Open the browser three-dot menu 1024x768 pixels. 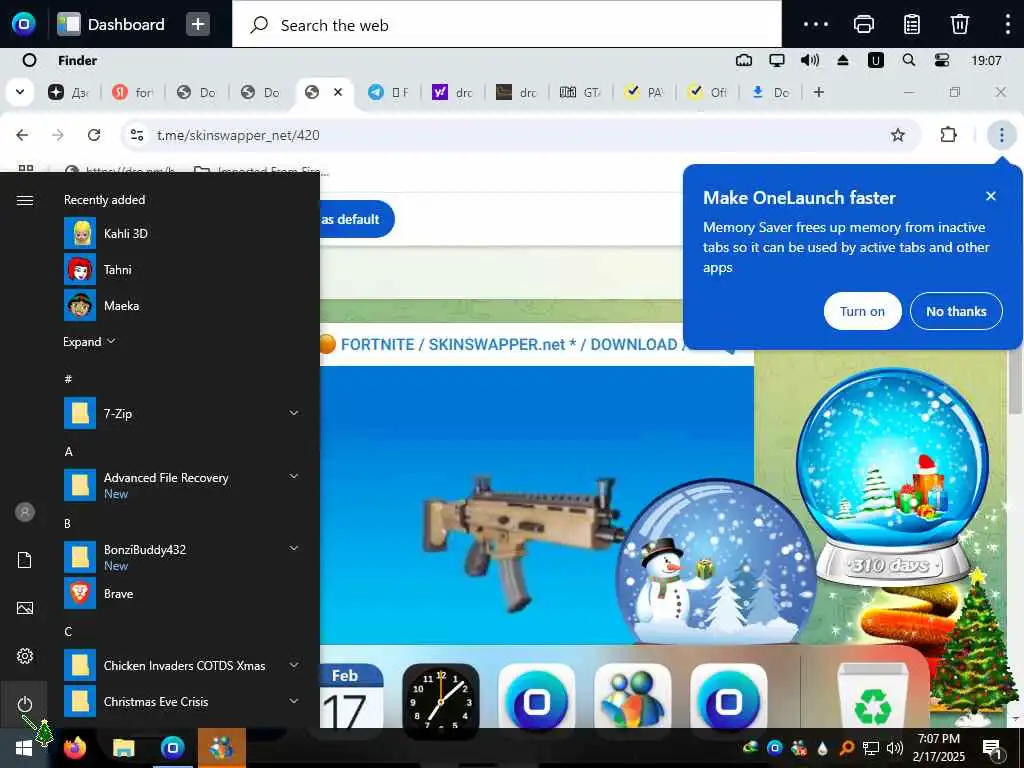click(1001, 135)
